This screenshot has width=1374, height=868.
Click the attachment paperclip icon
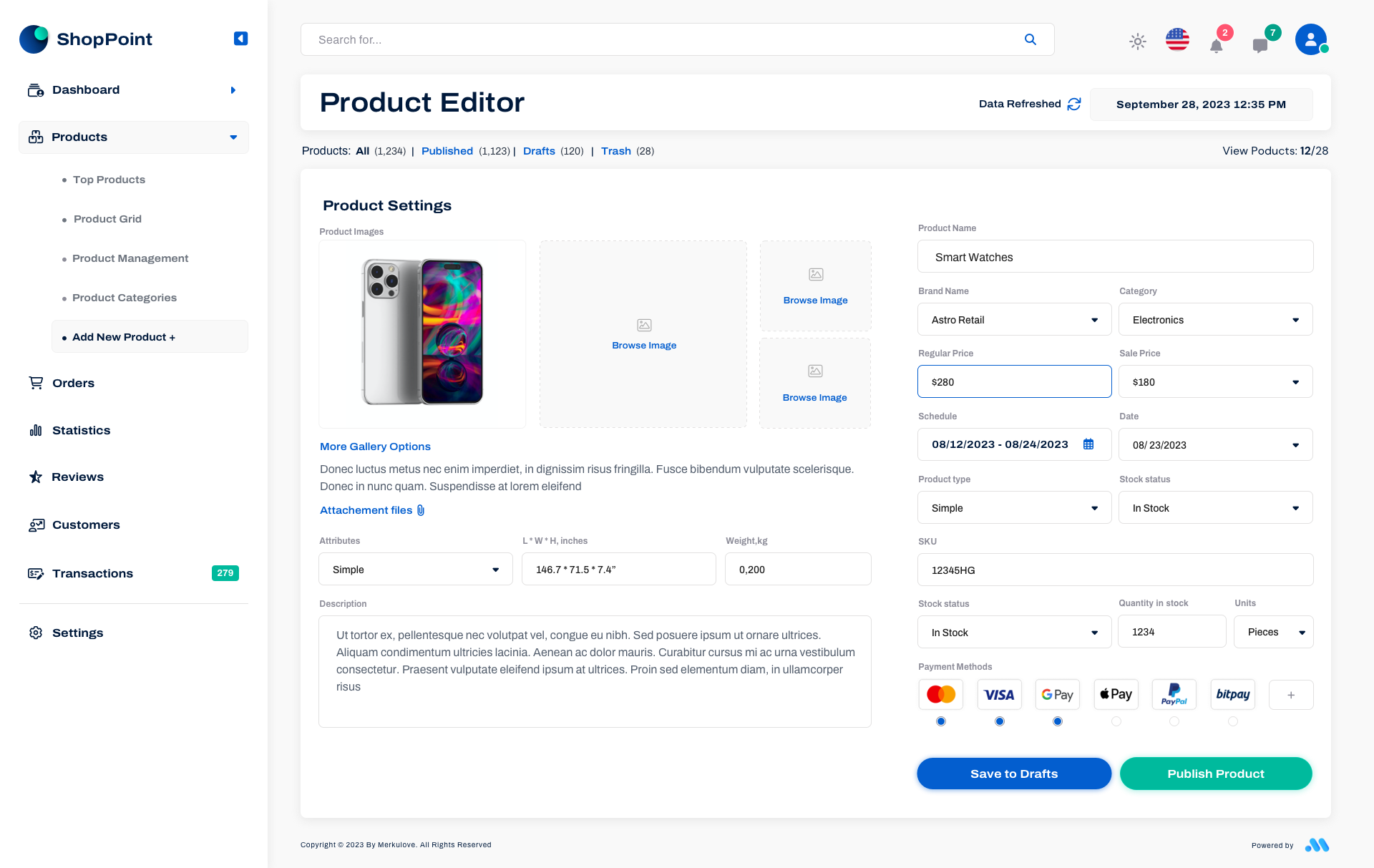[420, 510]
